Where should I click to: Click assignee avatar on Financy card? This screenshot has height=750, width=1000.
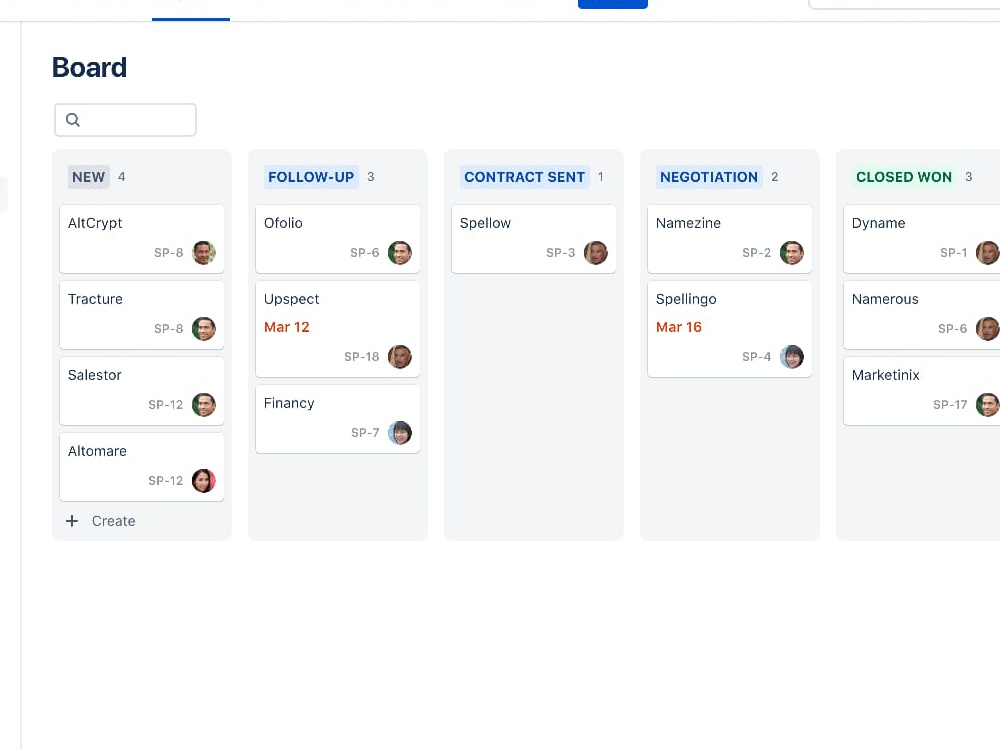[x=400, y=432]
